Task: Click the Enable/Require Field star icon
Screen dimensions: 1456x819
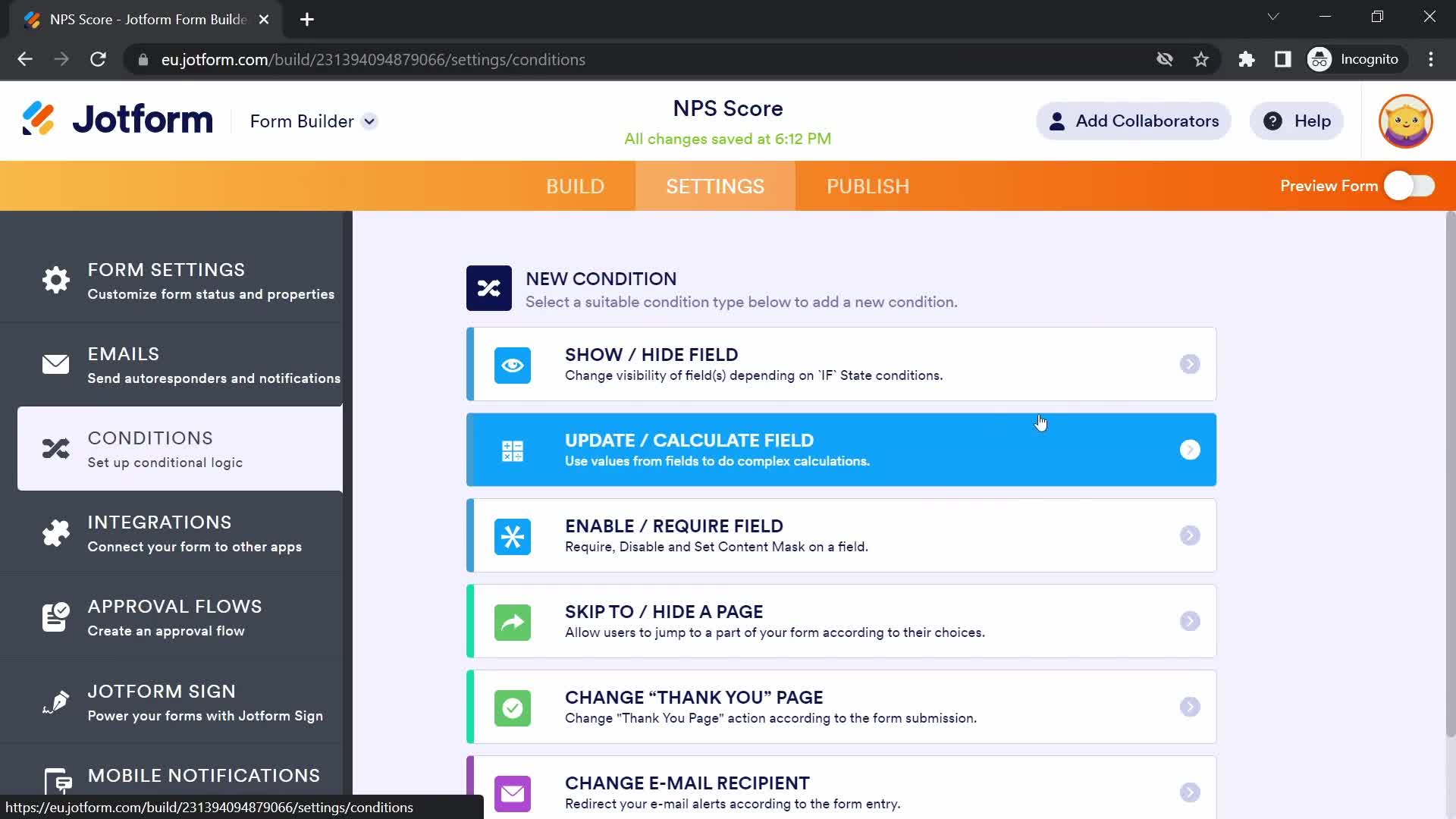Action: [512, 536]
